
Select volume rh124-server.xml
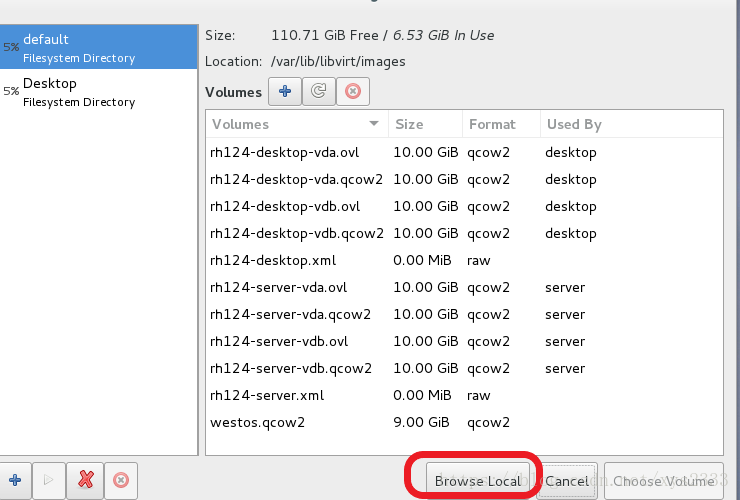464,395
